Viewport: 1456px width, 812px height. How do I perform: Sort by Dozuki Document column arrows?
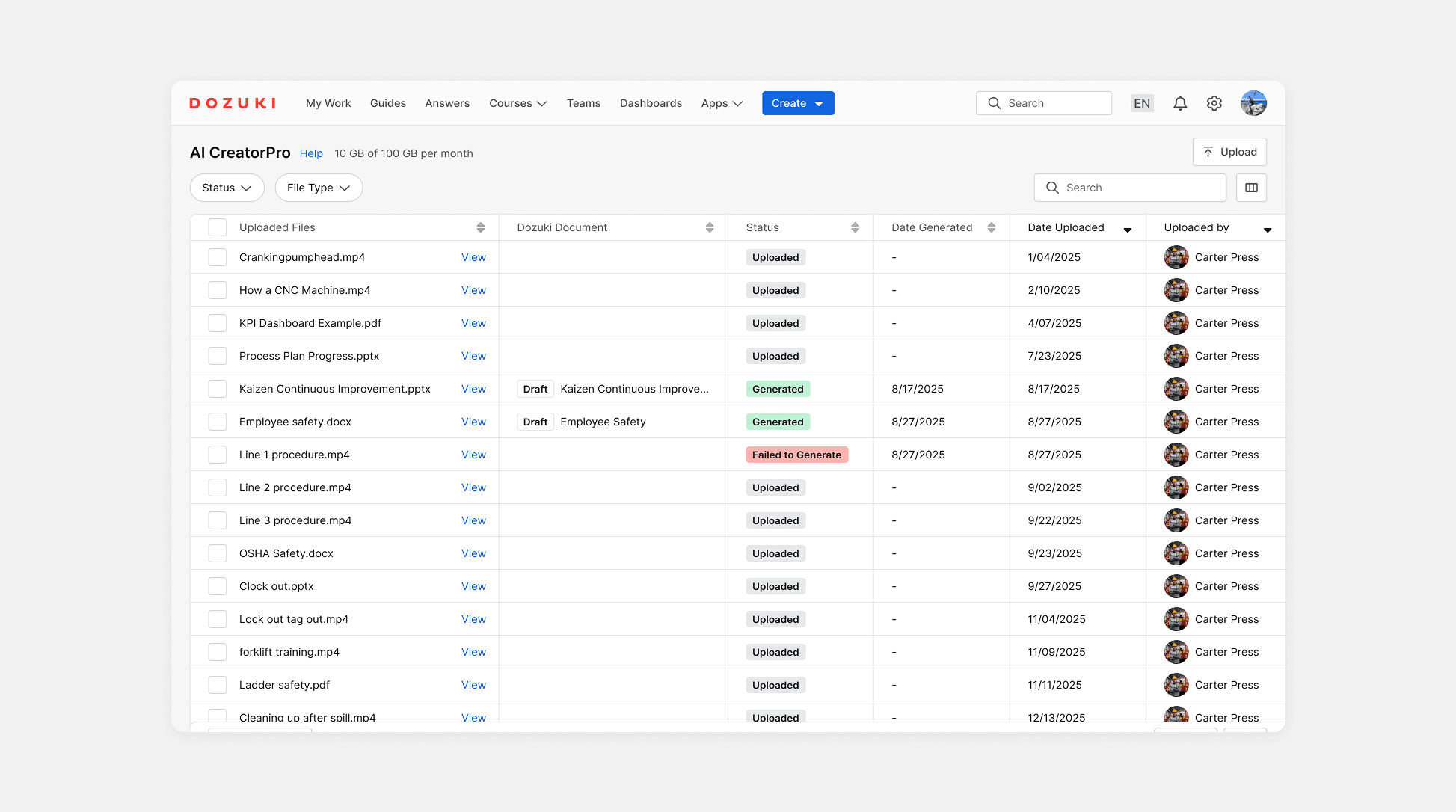[x=710, y=227]
